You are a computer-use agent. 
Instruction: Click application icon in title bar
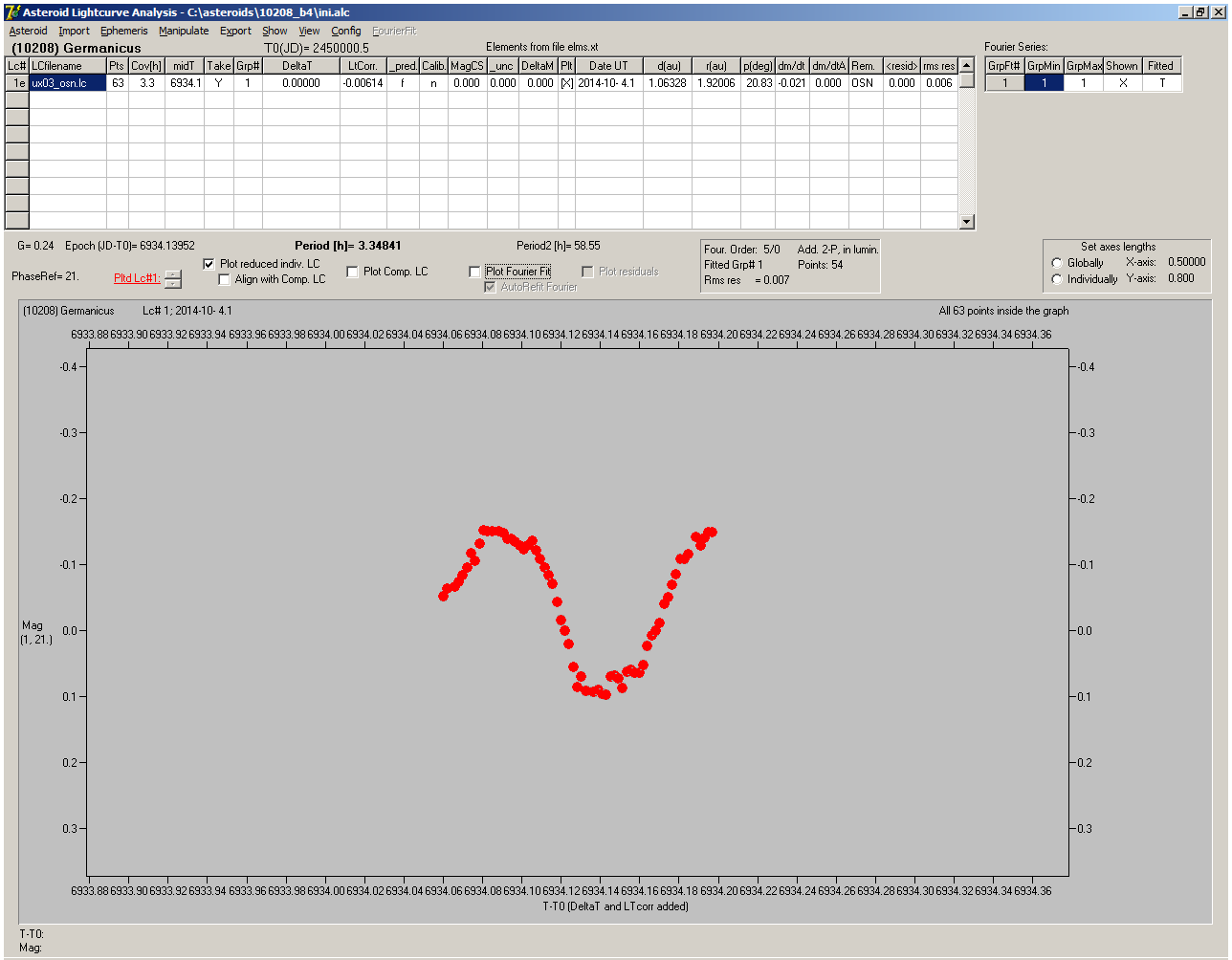pyautogui.click(x=12, y=11)
